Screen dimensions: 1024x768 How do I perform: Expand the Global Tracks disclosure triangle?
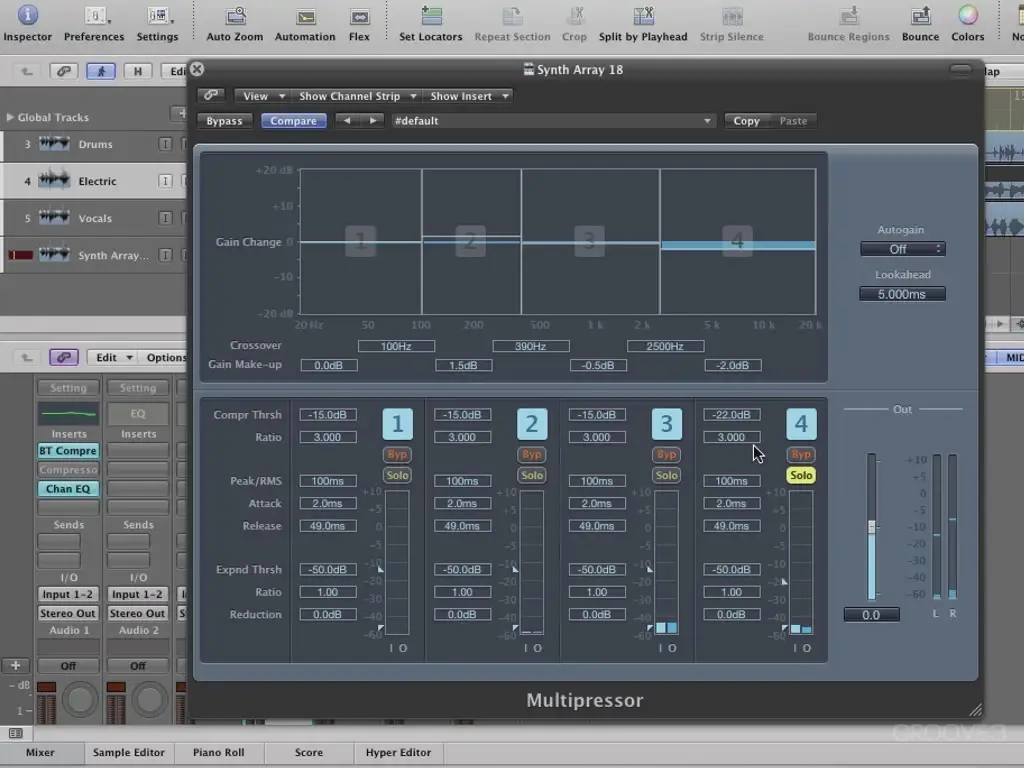(x=10, y=117)
